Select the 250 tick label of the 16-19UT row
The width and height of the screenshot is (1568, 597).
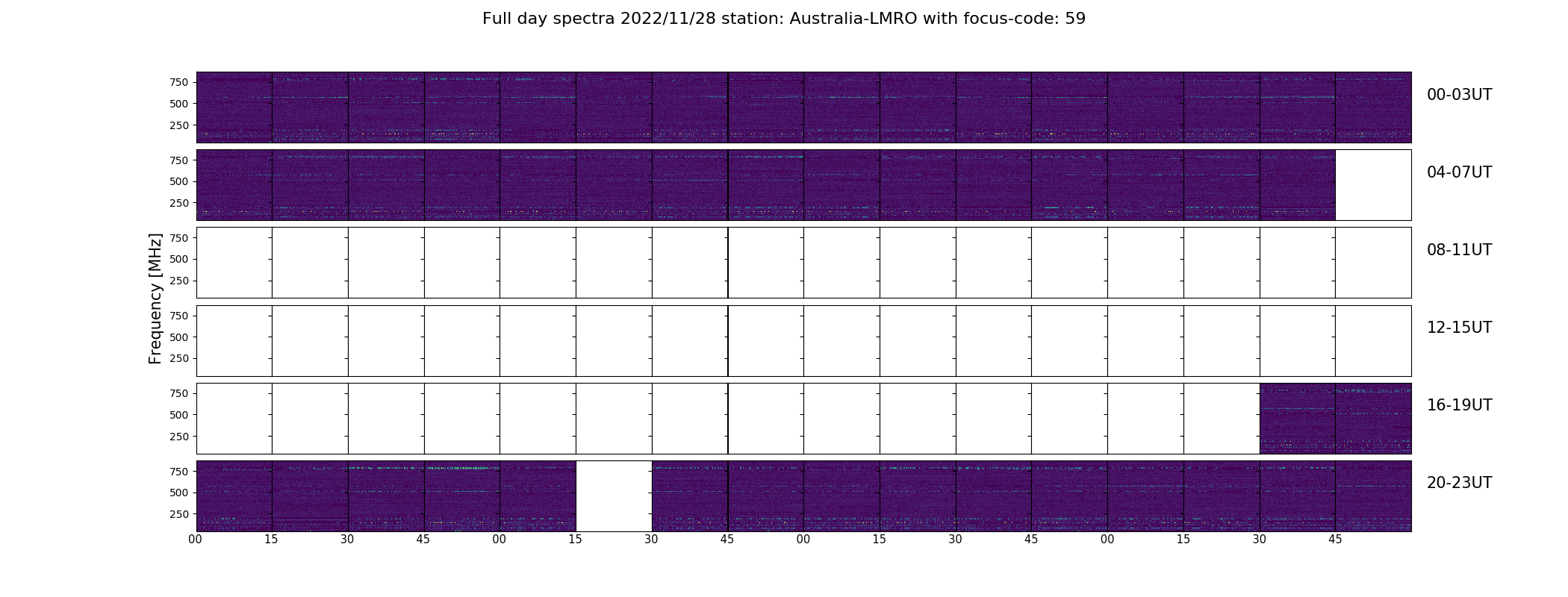pyautogui.click(x=179, y=437)
